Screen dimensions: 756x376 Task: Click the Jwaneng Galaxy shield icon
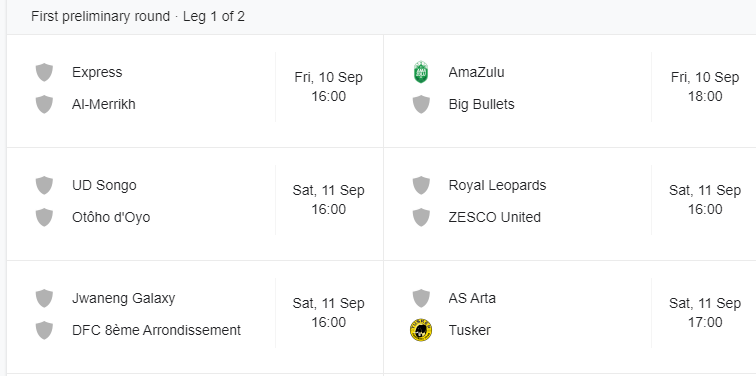pyautogui.click(x=44, y=298)
